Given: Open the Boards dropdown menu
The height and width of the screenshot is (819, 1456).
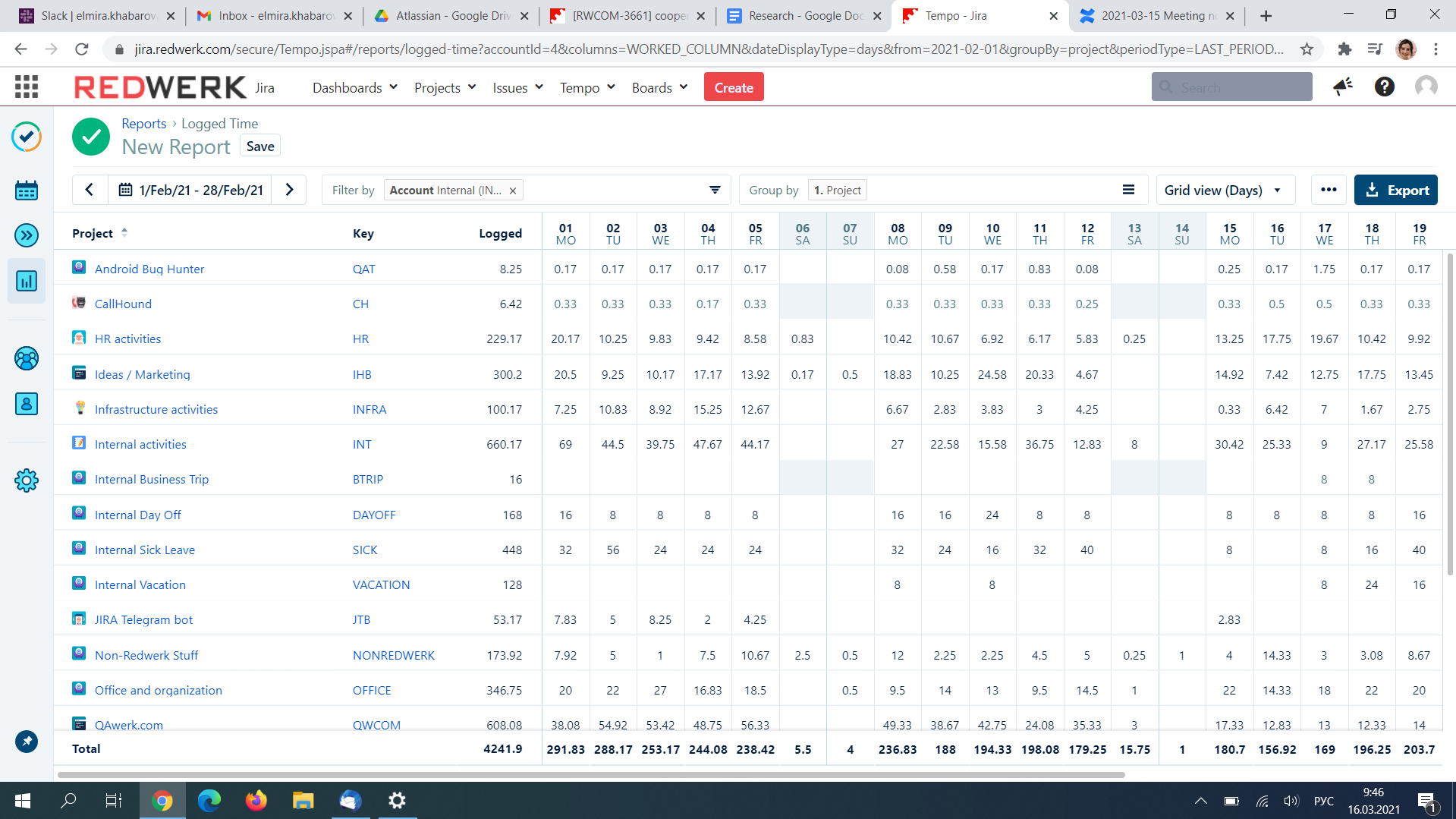Looking at the screenshot, I should (x=660, y=88).
